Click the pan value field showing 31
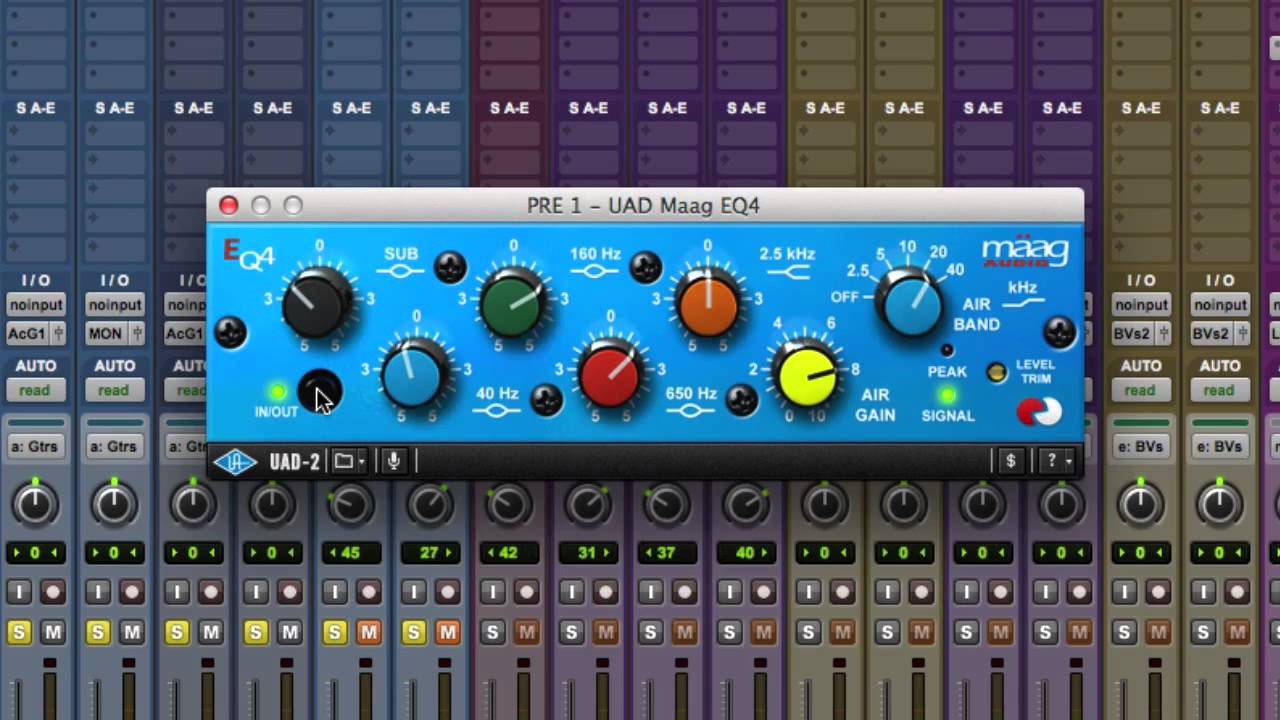This screenshot has width=1280, height=720. click(x=588, y=553)
